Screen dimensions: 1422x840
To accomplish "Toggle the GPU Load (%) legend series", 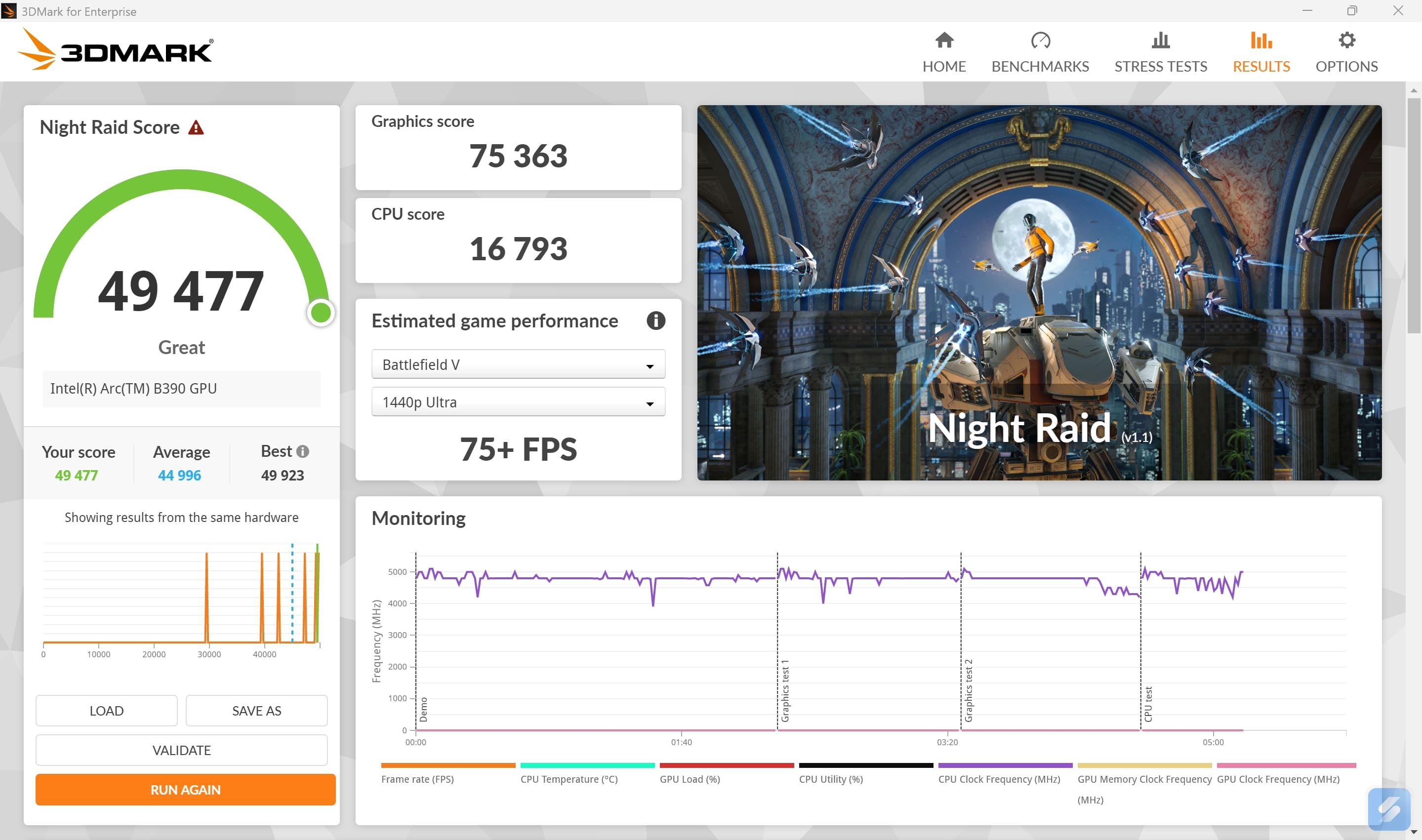I will coord(690,779).
